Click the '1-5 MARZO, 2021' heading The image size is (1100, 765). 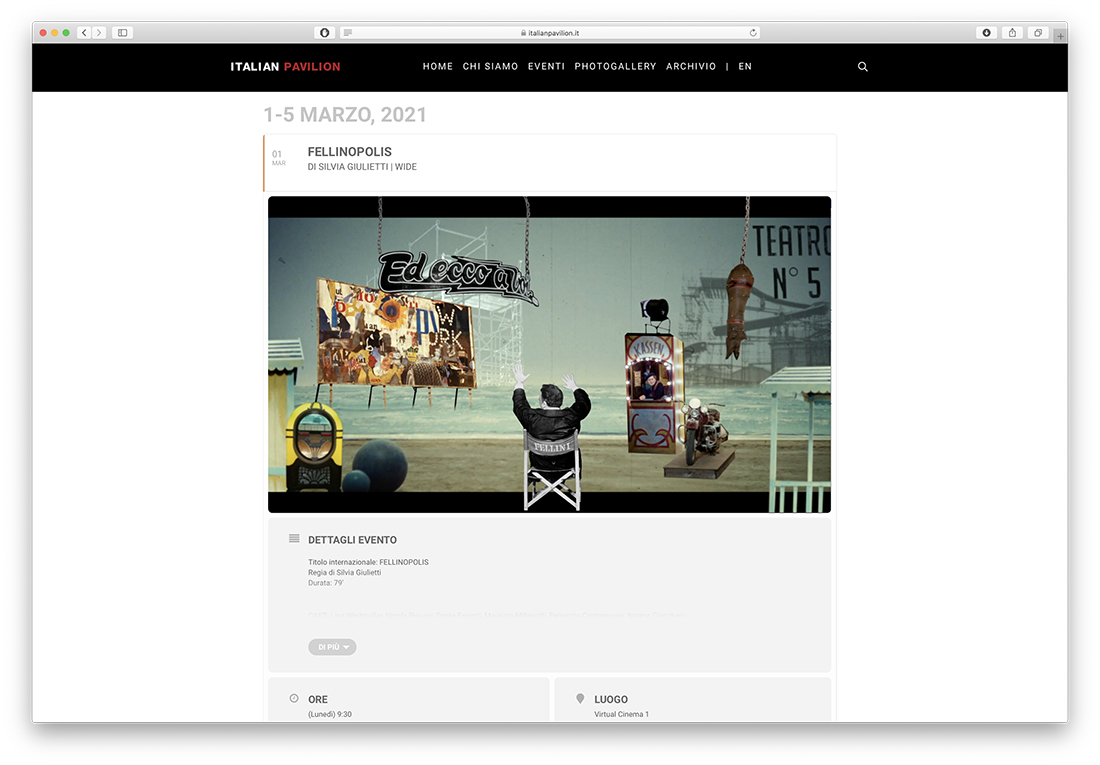(x=345, y=114)
